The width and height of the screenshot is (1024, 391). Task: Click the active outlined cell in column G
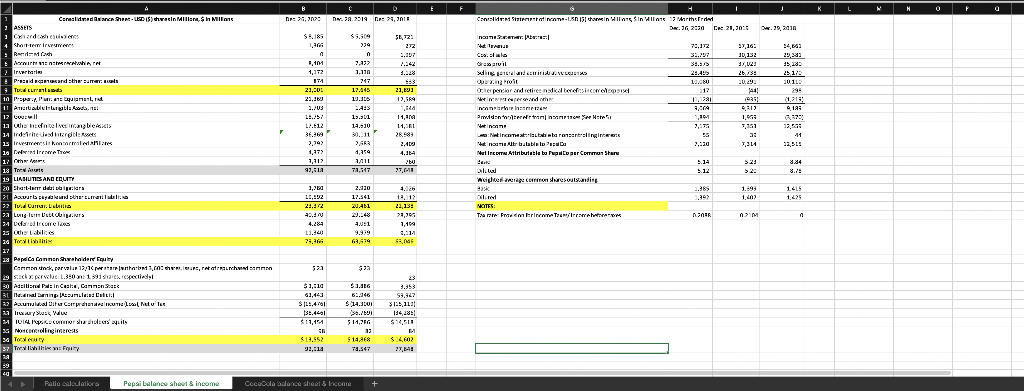pos(571,349)
